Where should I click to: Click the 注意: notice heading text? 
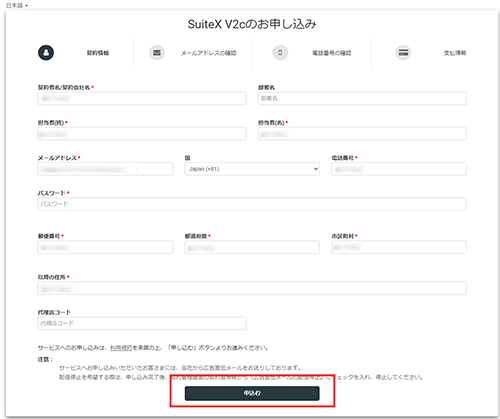(45, 359)
